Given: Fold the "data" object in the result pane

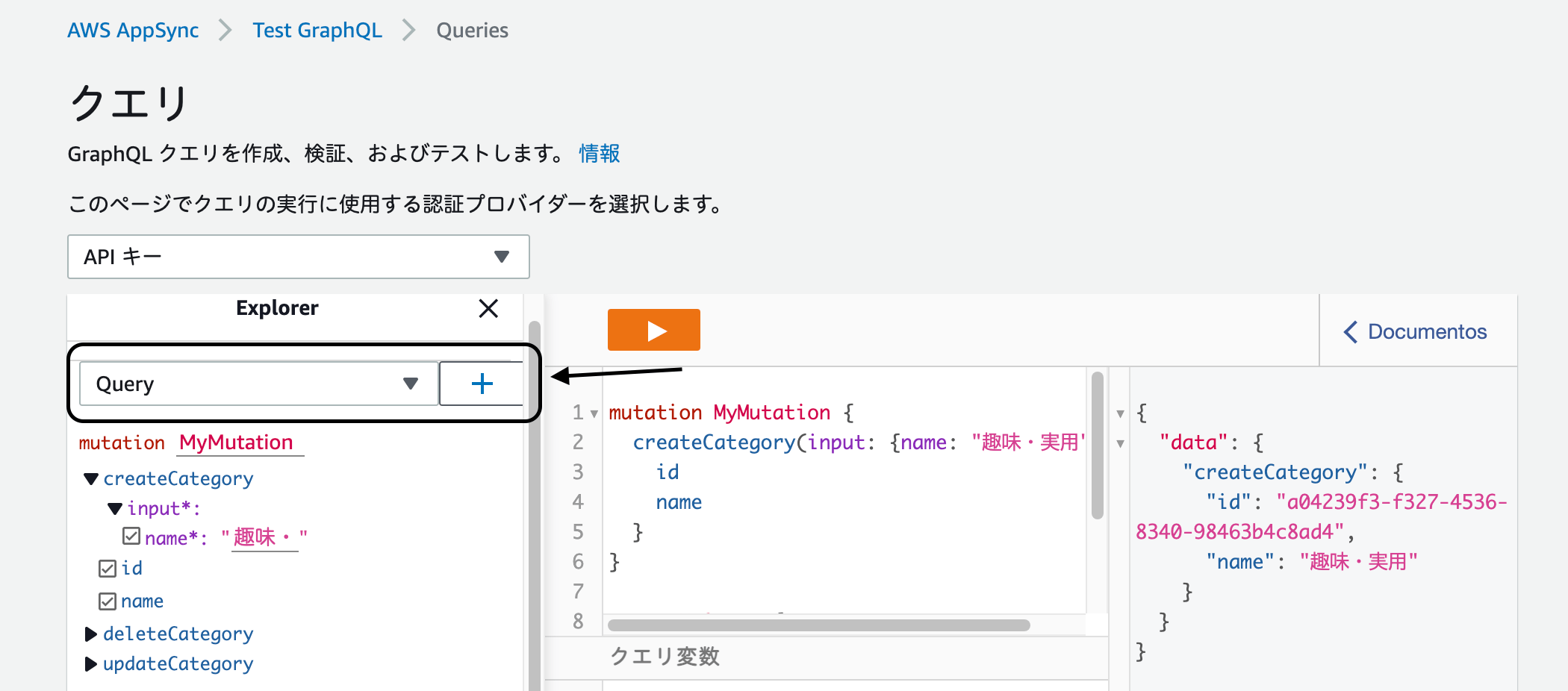Looking at the screenshot, I should coord(1120,443).
